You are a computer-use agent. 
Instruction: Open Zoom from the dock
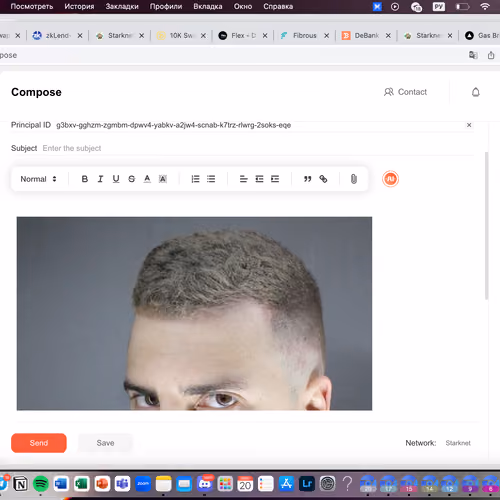tap(143, 484)
